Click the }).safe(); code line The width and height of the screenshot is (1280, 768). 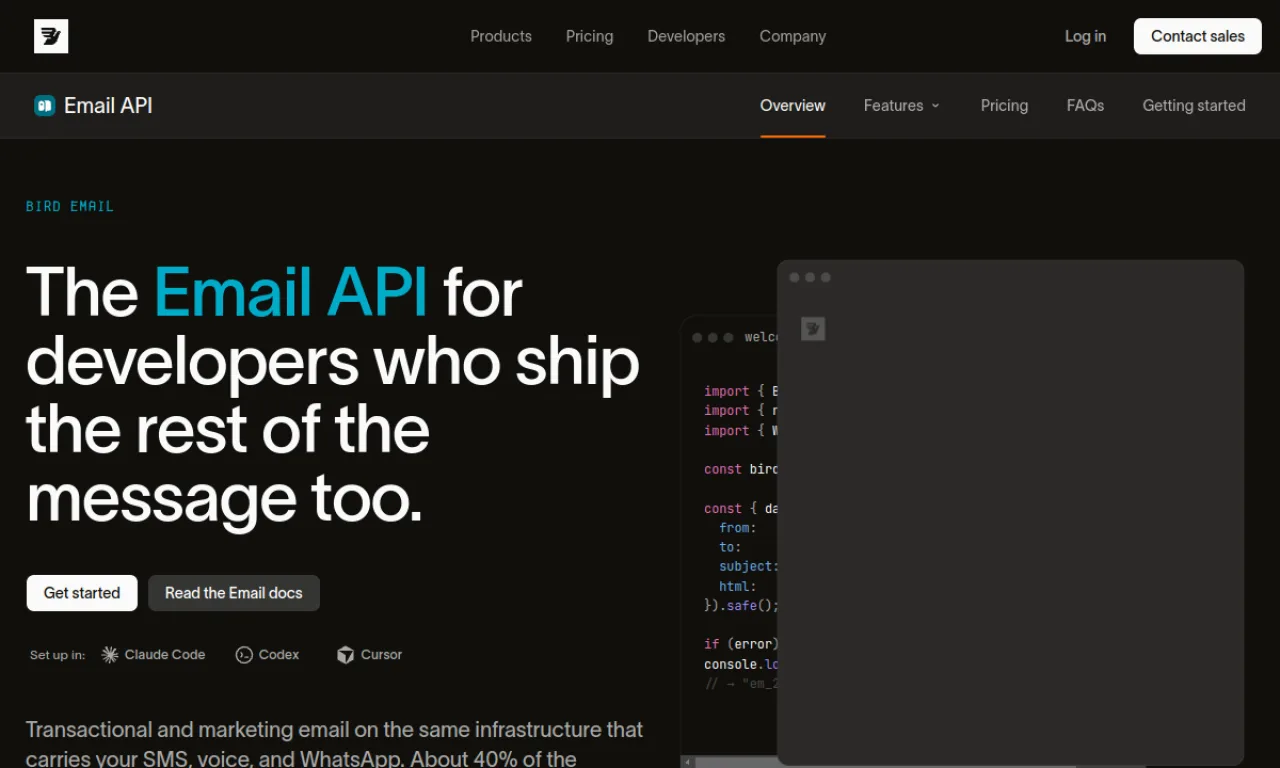tap(741, 606)
